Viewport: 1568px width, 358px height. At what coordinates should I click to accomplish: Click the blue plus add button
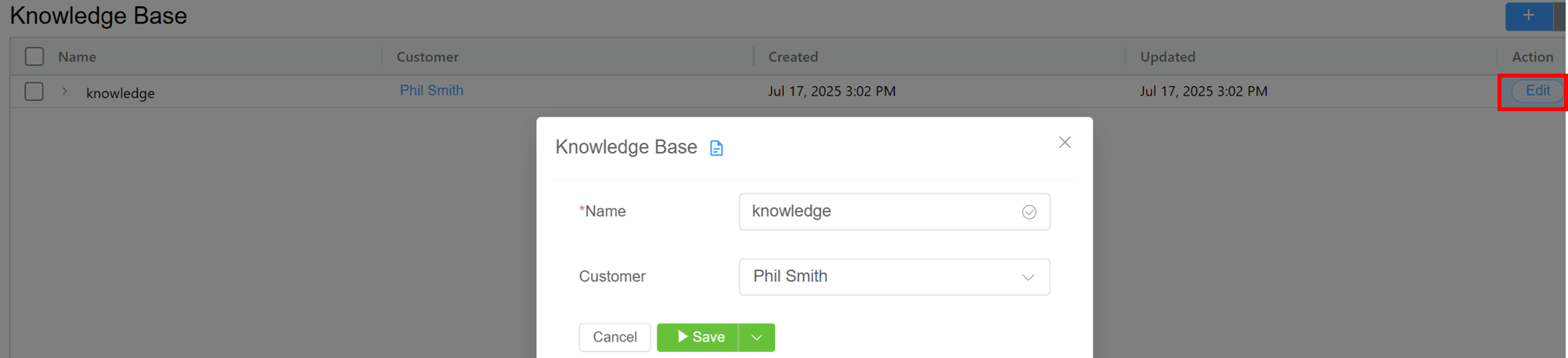pos(1527,16)
